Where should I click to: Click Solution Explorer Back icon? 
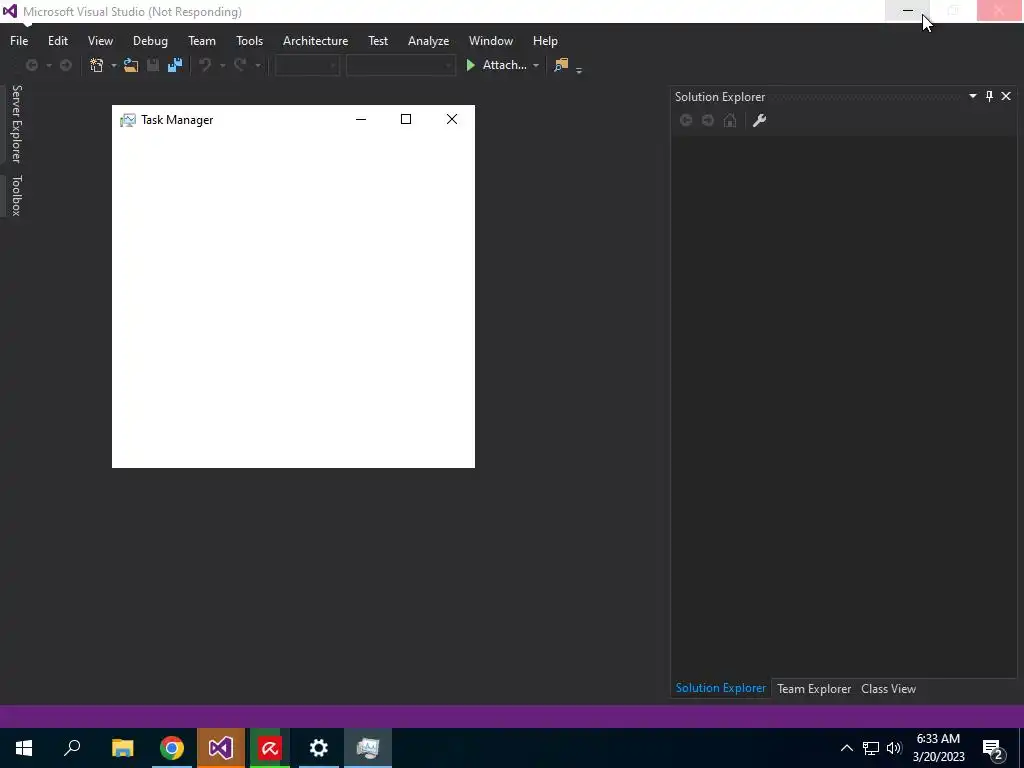click(x=686, y=120)
